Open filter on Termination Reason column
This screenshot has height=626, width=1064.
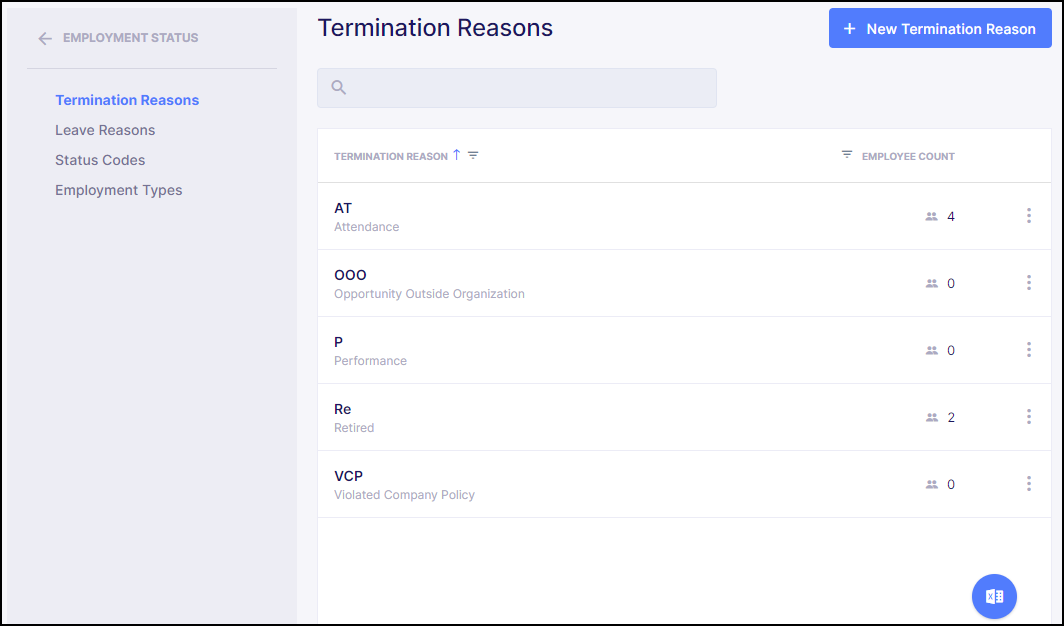[474, 155]
